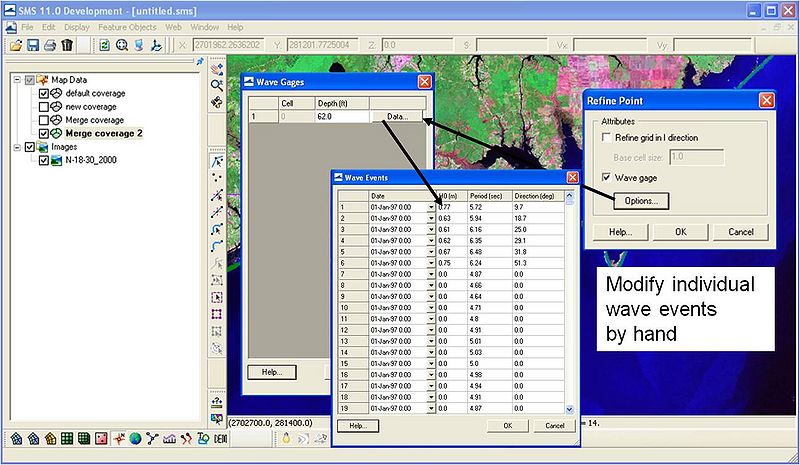Select the Create feature point dots tool

(x=217, y=178)
